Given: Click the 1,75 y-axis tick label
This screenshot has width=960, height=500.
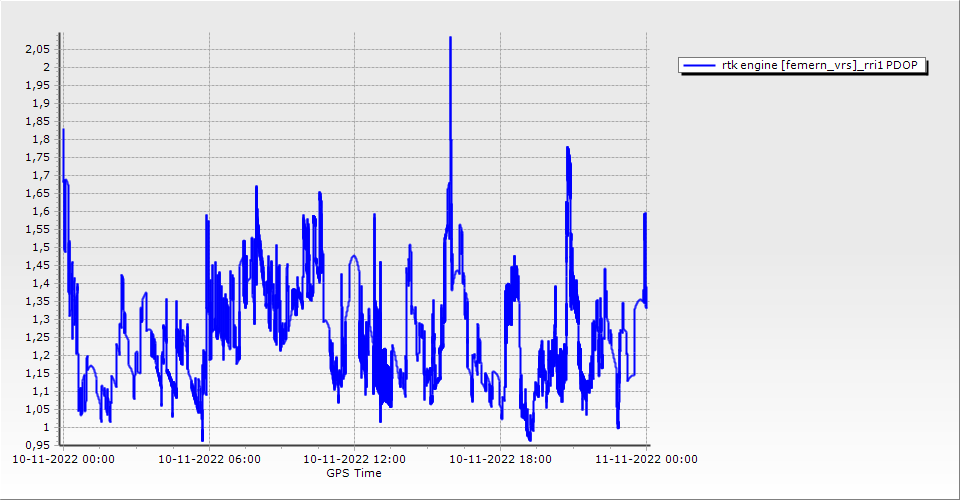Looking at the screenshot, I should point(38,157).
